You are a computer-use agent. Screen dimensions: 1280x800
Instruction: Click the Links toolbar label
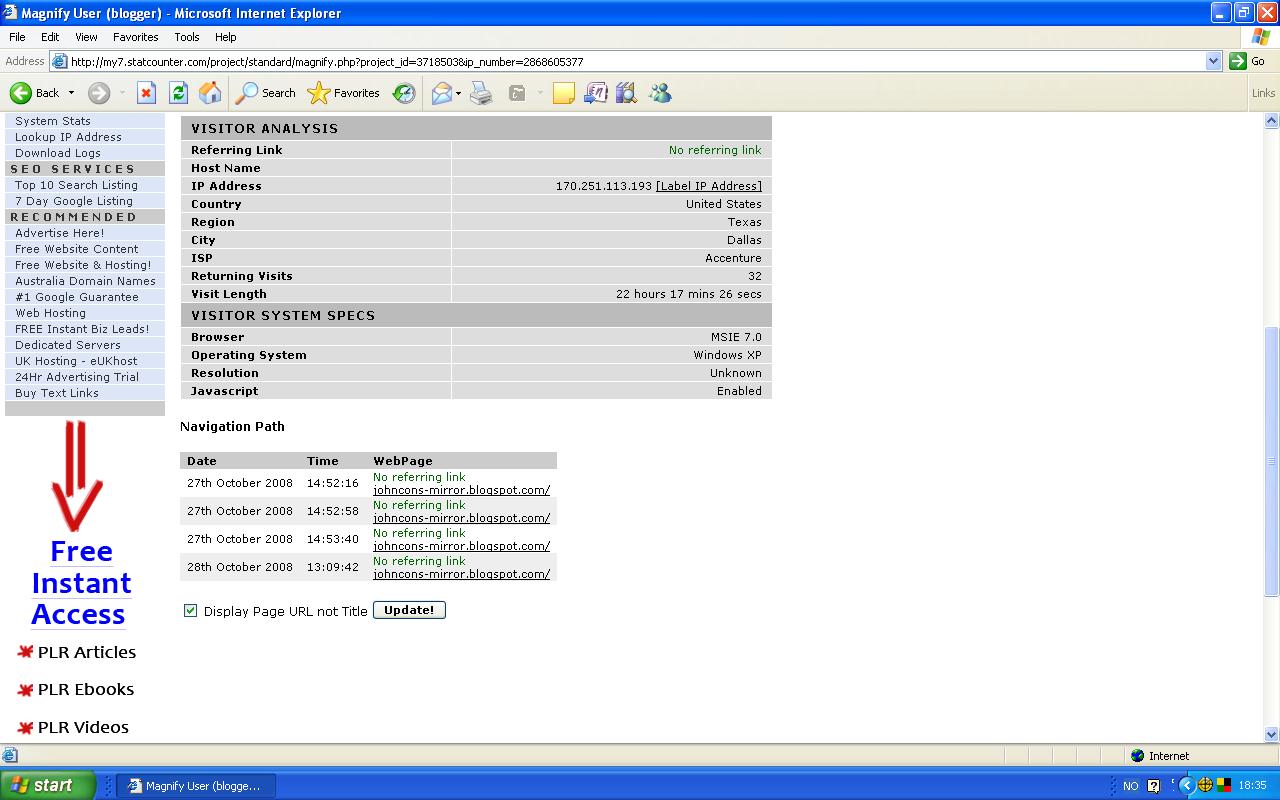click(x=1263, y=93)
